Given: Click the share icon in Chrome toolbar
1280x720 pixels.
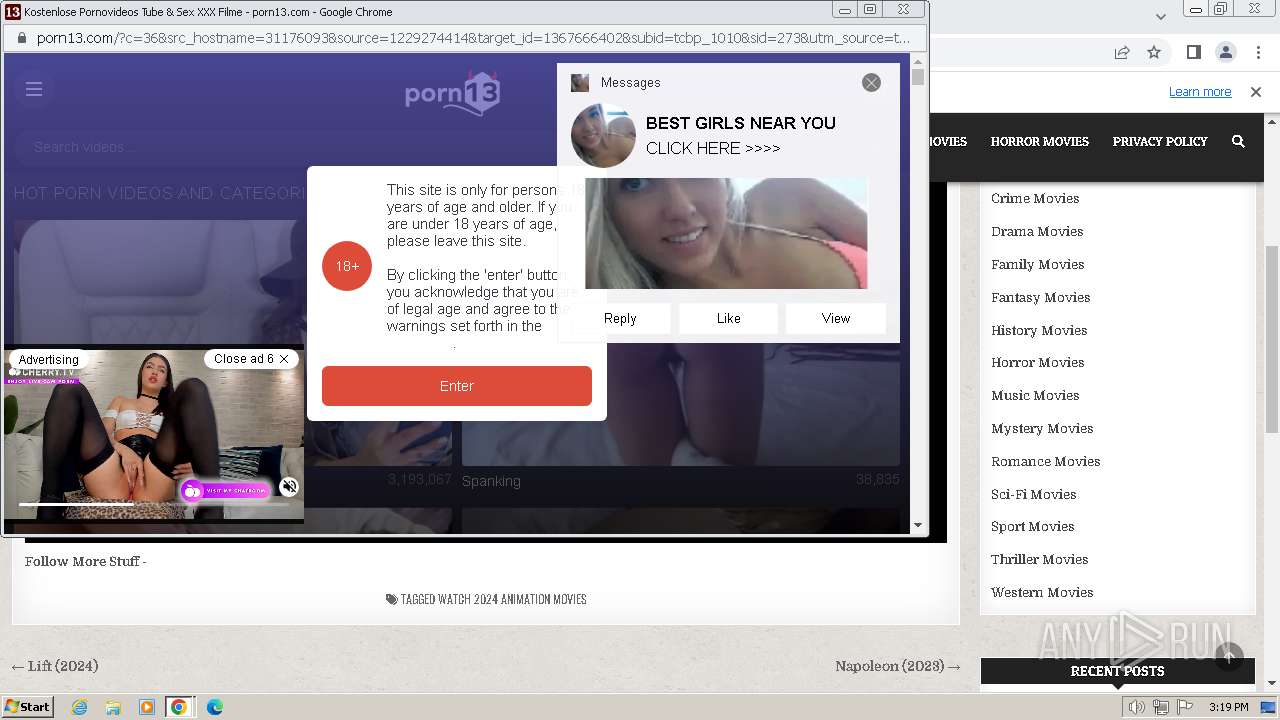Looking at the screenshot, I should pyautogui.click(x=1122, y=52).
